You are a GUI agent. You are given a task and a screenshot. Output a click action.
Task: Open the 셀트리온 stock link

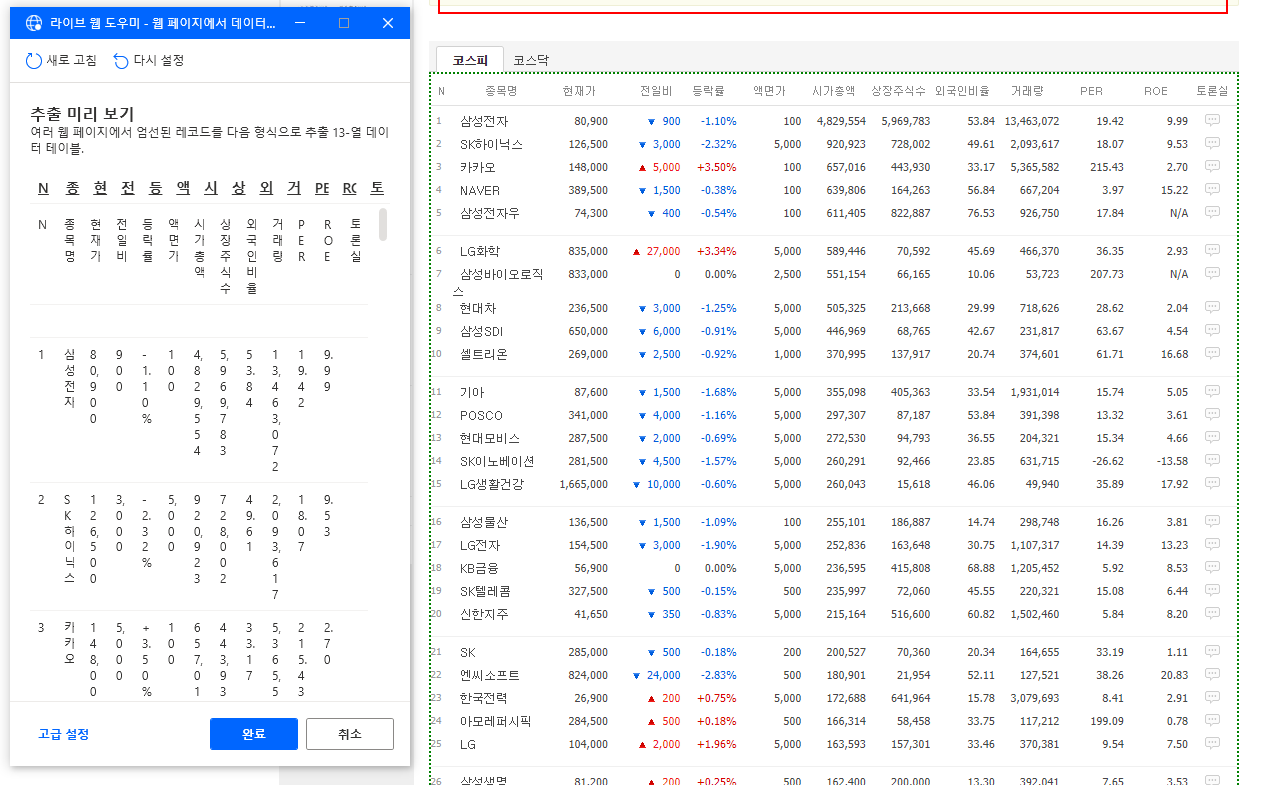pyautogui.click(x=484, y=354)
